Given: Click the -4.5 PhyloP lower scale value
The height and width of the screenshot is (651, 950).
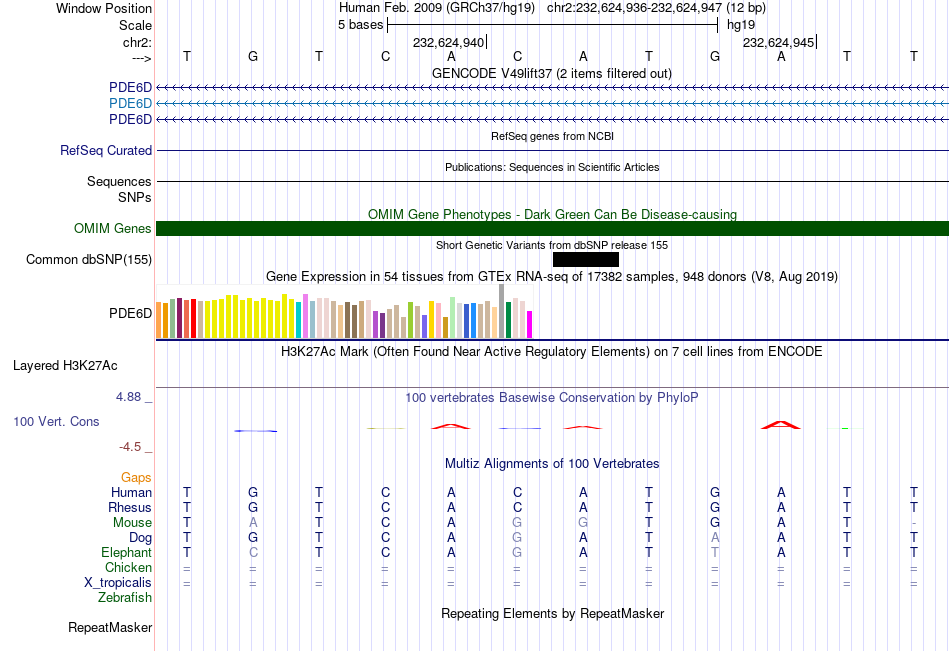Looking at the screenshot, I should tap(130, 447).
